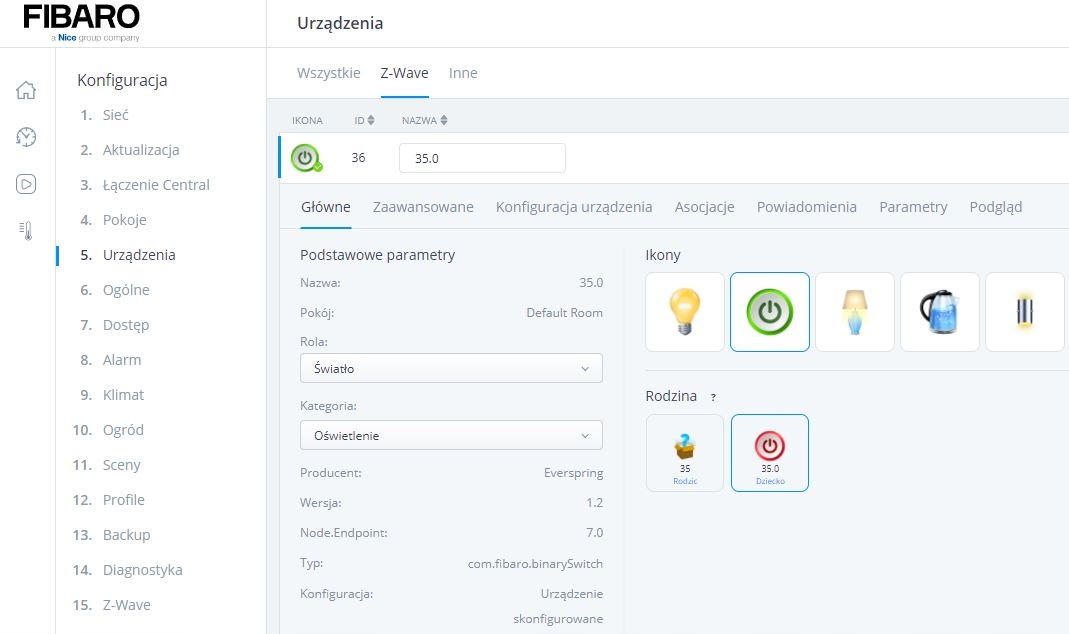Click the Urządzenia page title
1069x634 pixels.
(340, 23)
